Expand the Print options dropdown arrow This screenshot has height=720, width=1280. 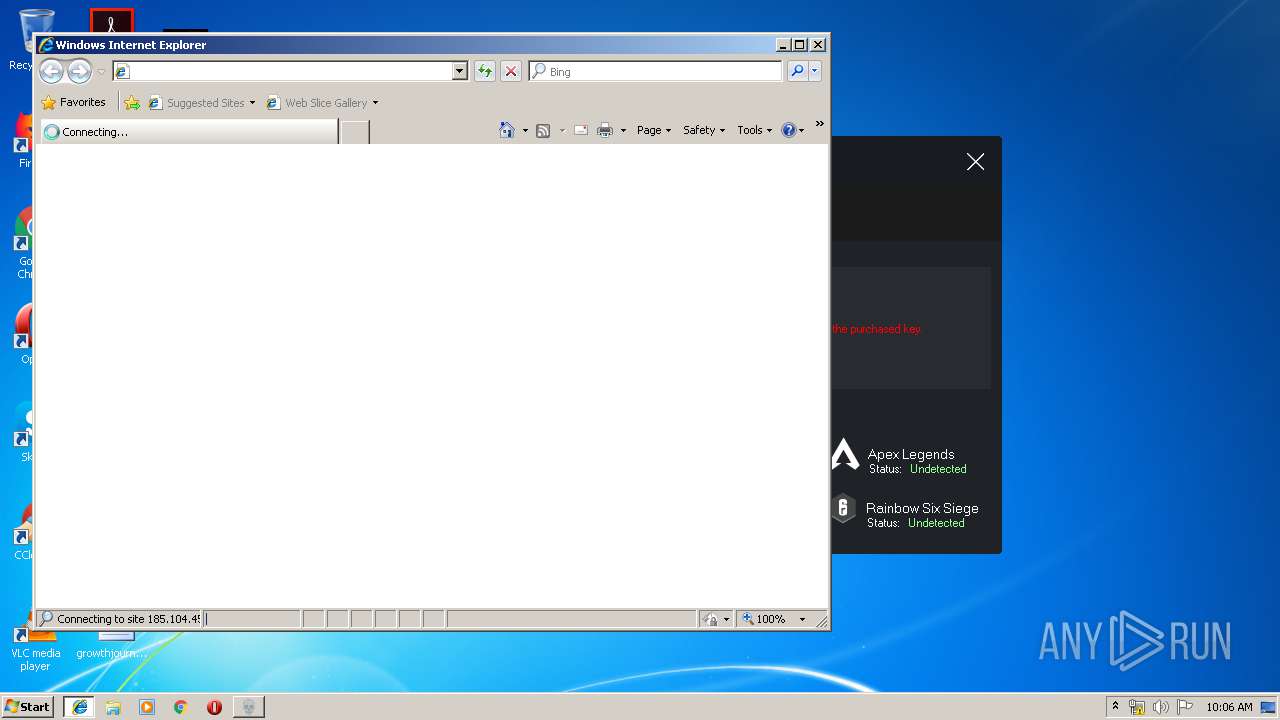(x=623, y=130)
